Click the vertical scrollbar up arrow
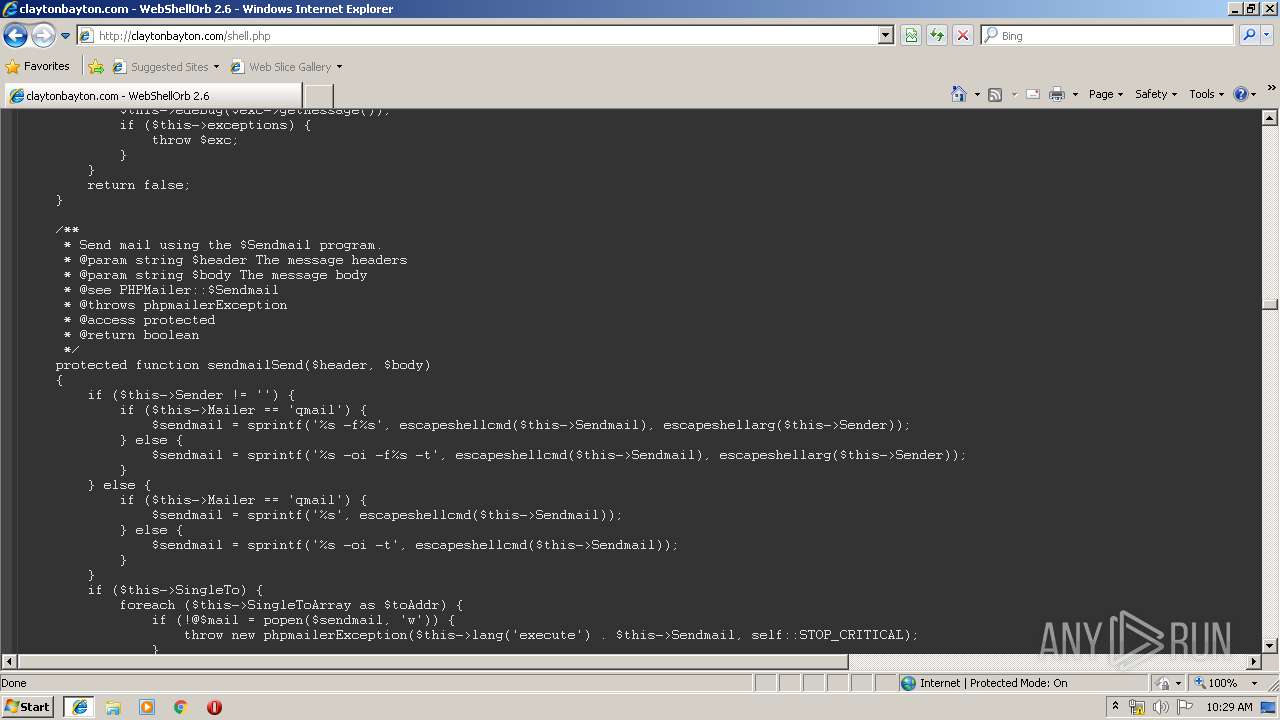This screenshot has height=720, width=1280. coord(1270,117)
